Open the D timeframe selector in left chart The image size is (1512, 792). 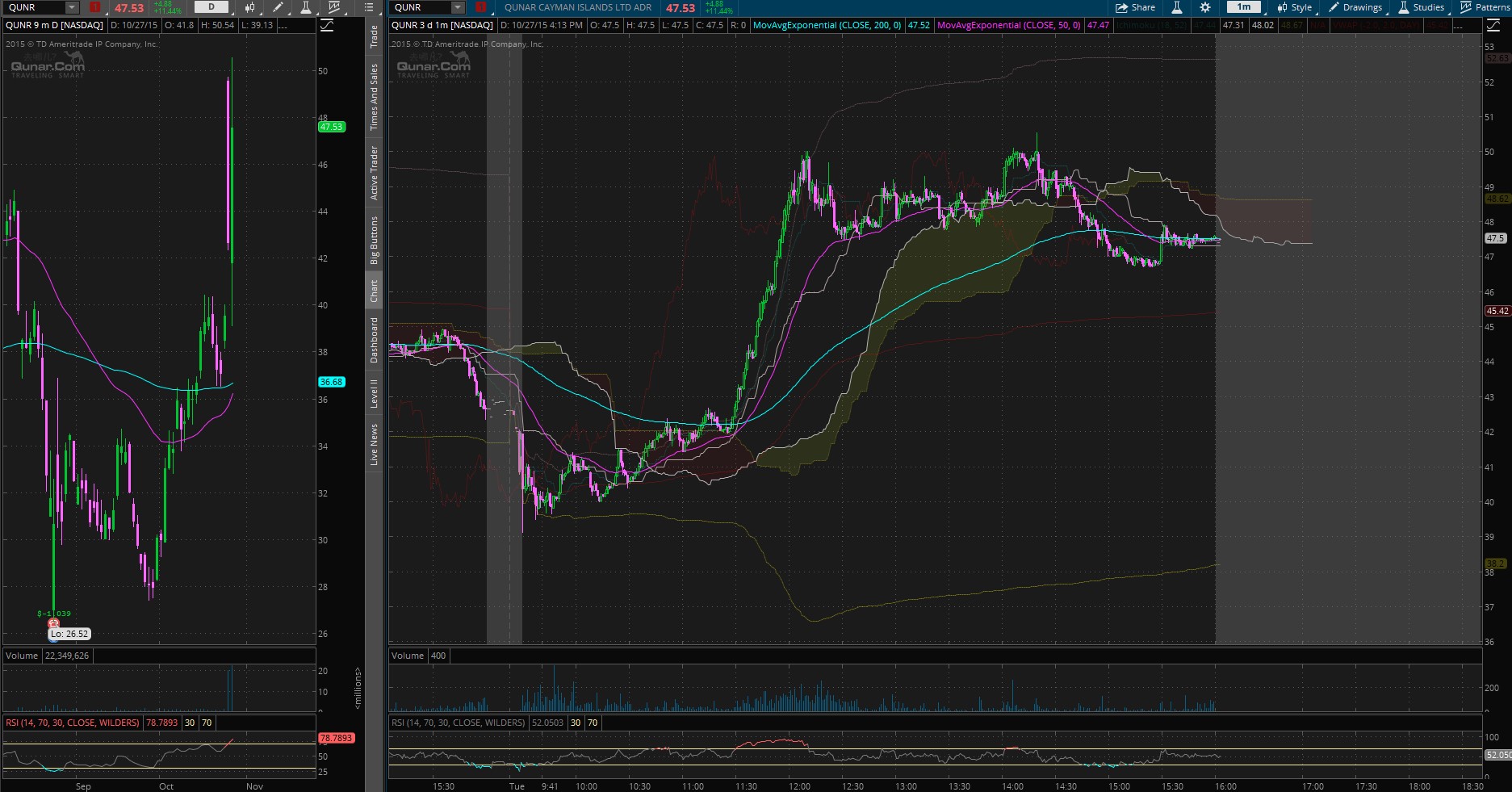[212, 7]
